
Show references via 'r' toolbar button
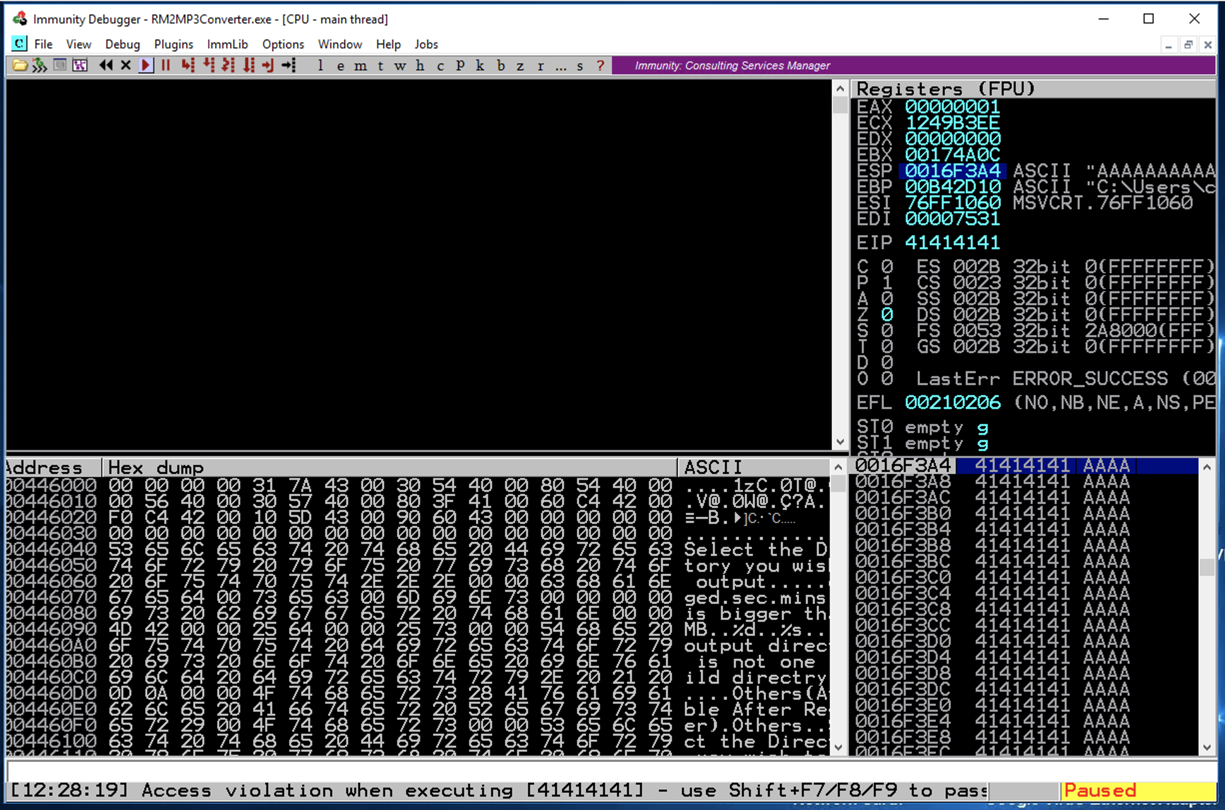click(540, 65)
